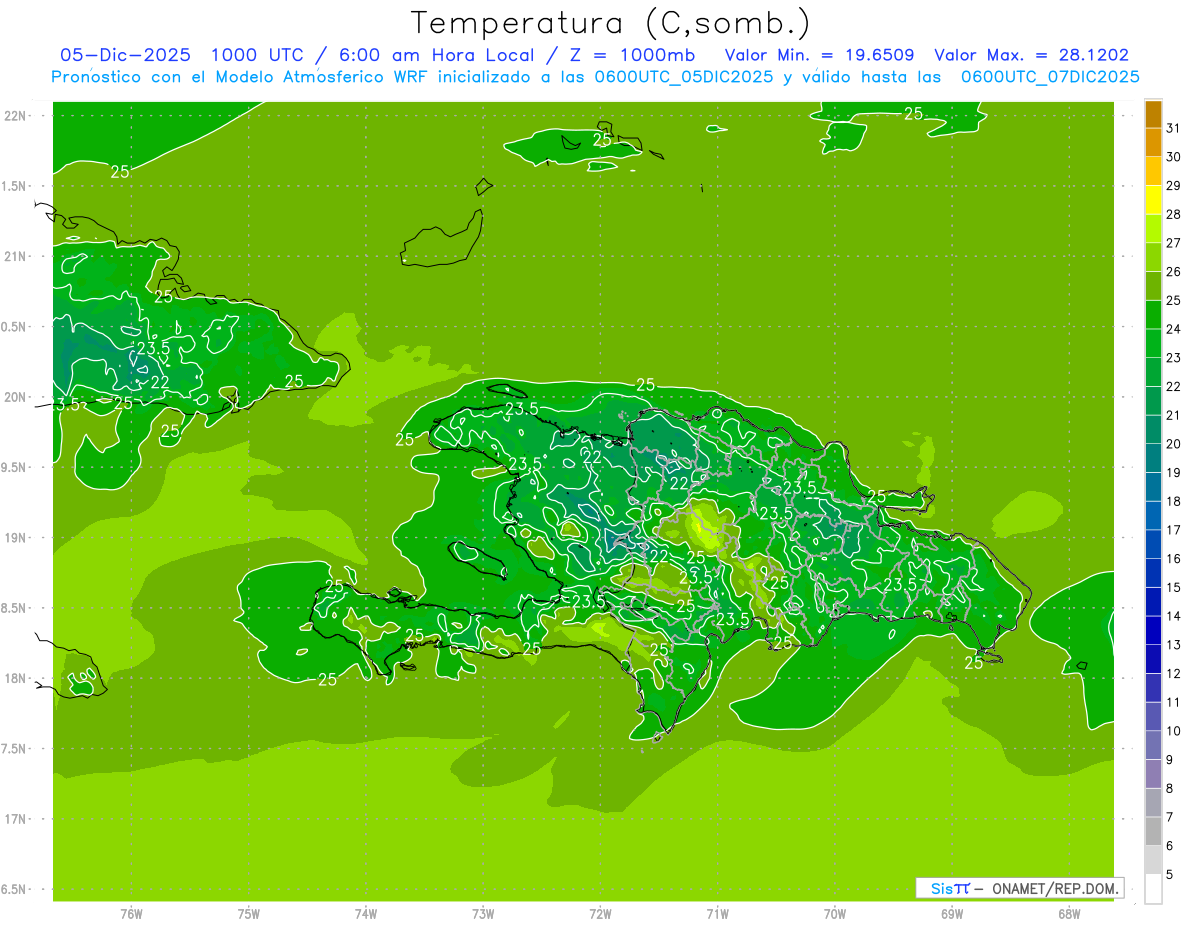
Task: Click the '70W' longitude axis label
Action: [835, 913]
